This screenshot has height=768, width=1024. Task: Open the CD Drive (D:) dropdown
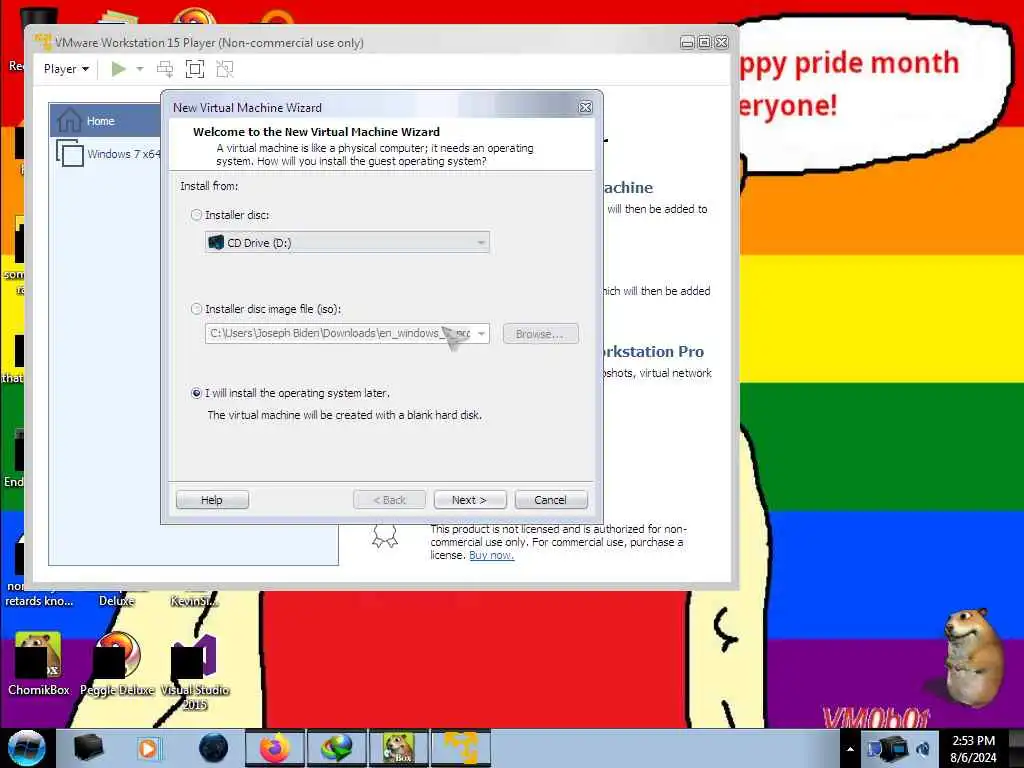(347, 242)
